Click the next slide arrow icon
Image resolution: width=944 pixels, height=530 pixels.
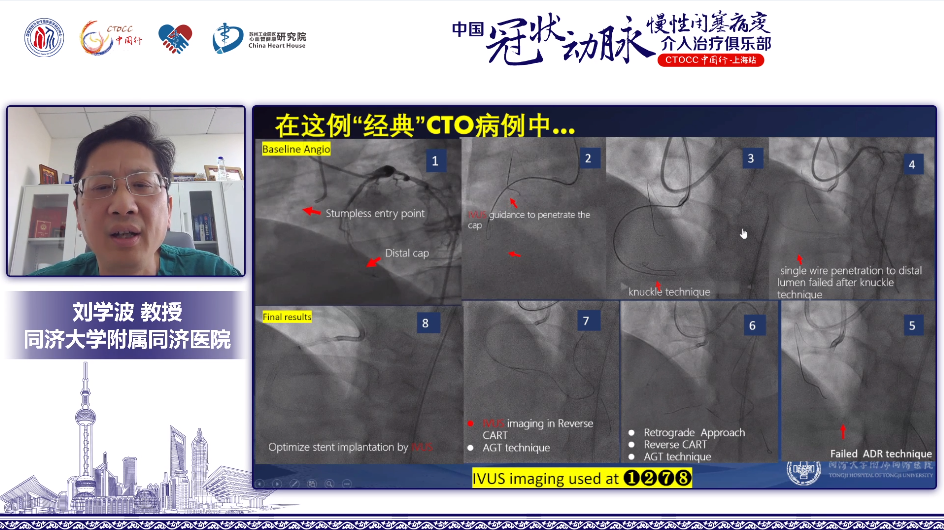click(277, 482)
